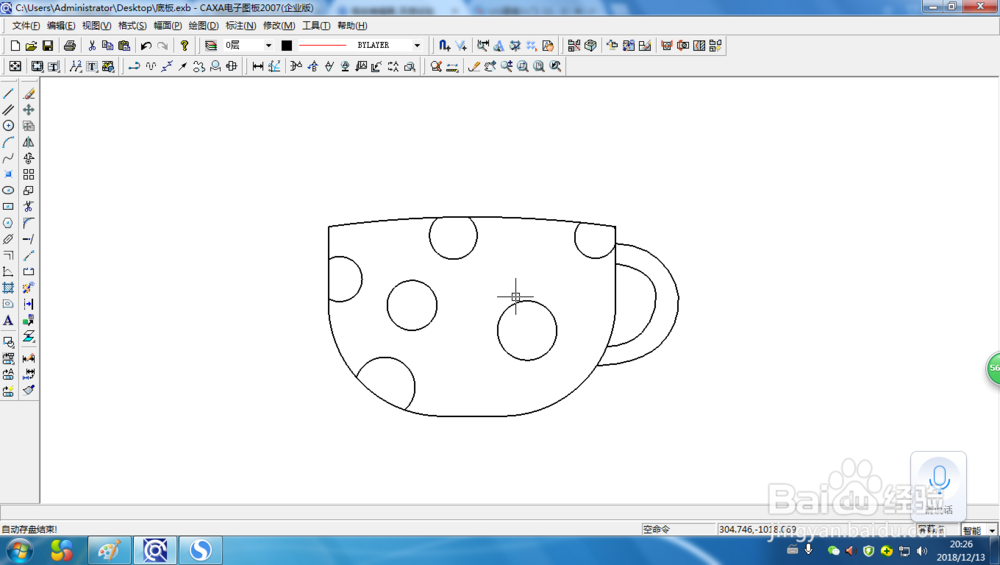Select the Regular polygon tool
This screenshot has width=1000, height=565.
(x=8, y=223)
